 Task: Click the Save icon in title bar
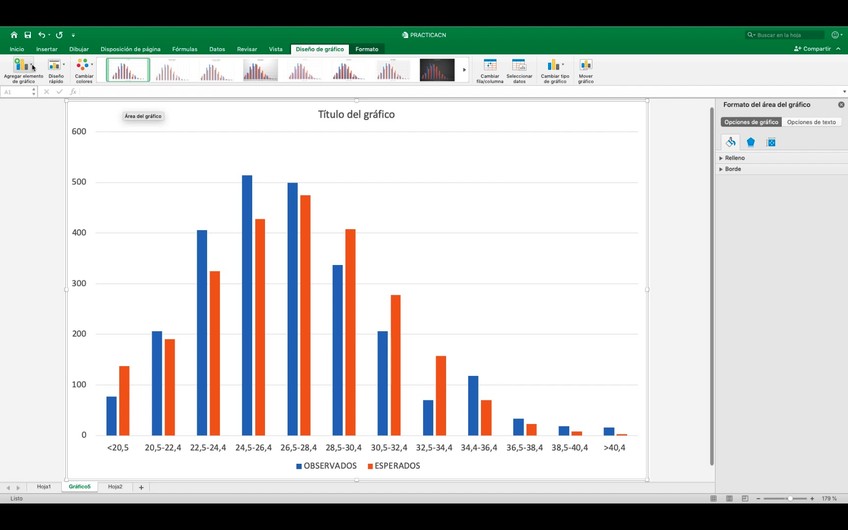27,35
